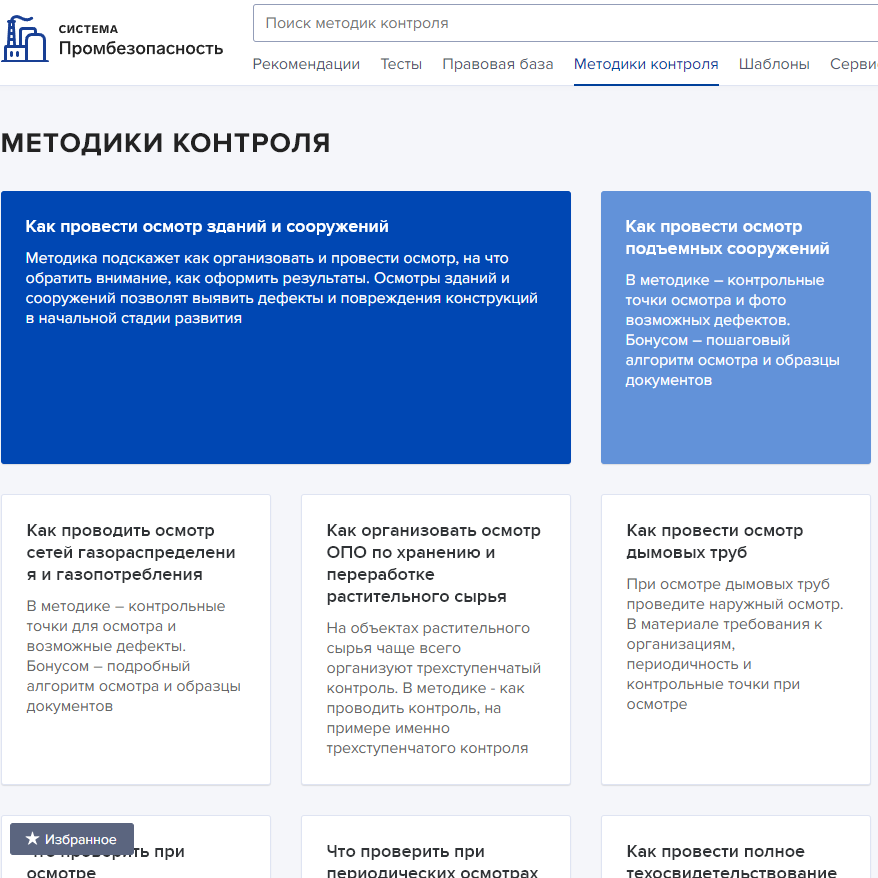
Task: Open the Избранное favorites button
Action: point(72,839)
